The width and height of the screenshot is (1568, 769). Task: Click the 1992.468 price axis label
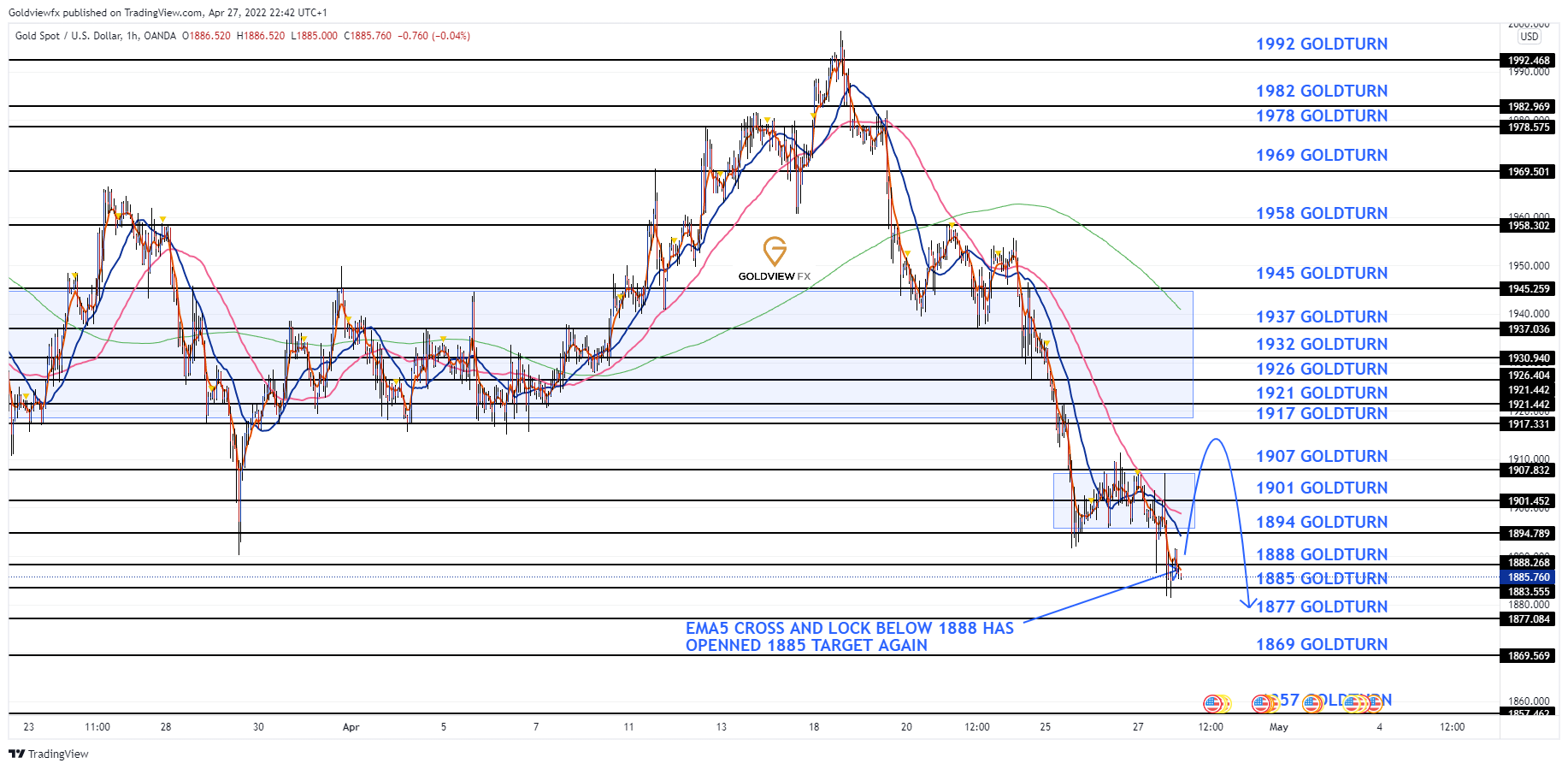pyautogui.click(x=1529, y=60)
